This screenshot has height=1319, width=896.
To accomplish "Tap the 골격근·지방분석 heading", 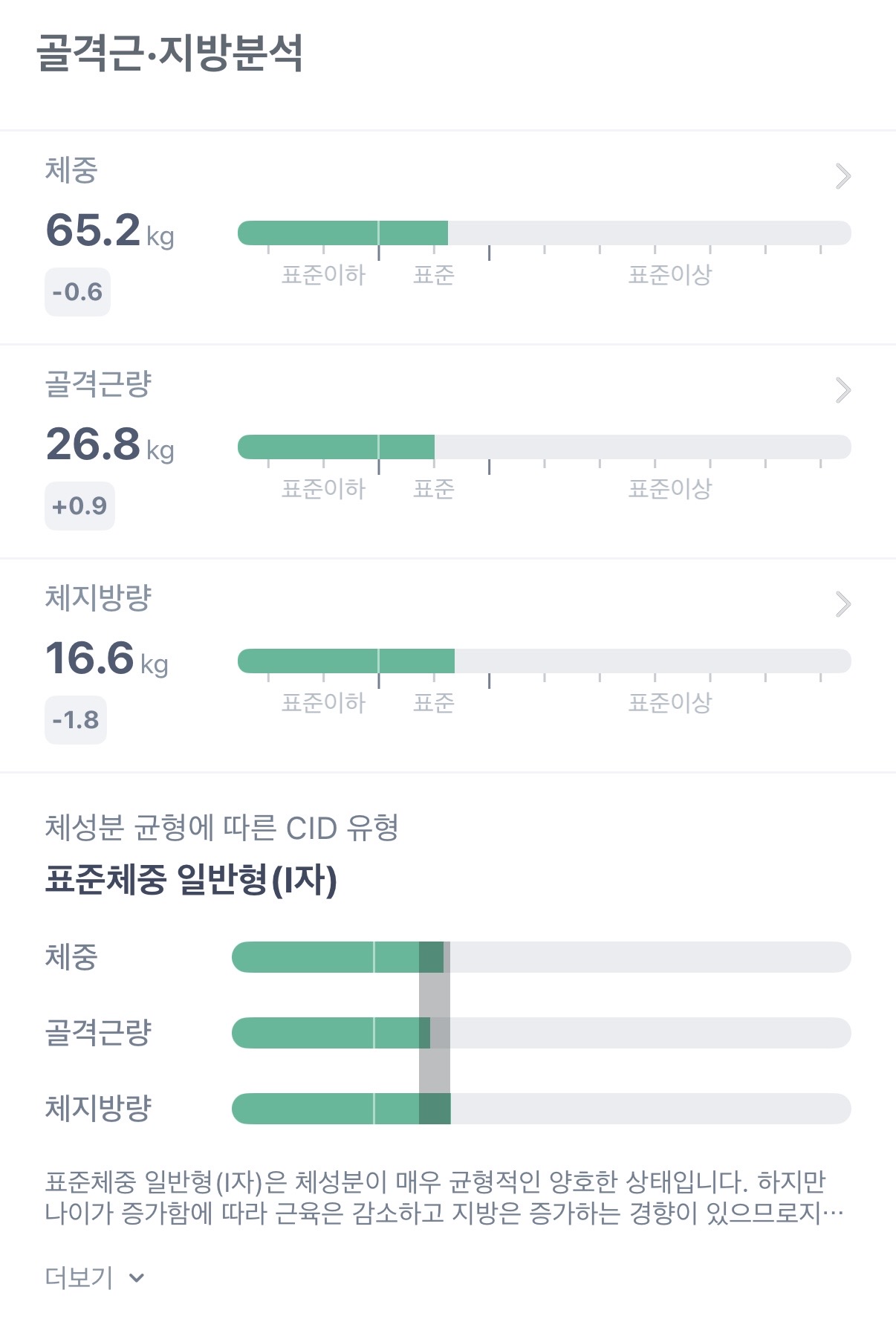I will coord(170,54).
